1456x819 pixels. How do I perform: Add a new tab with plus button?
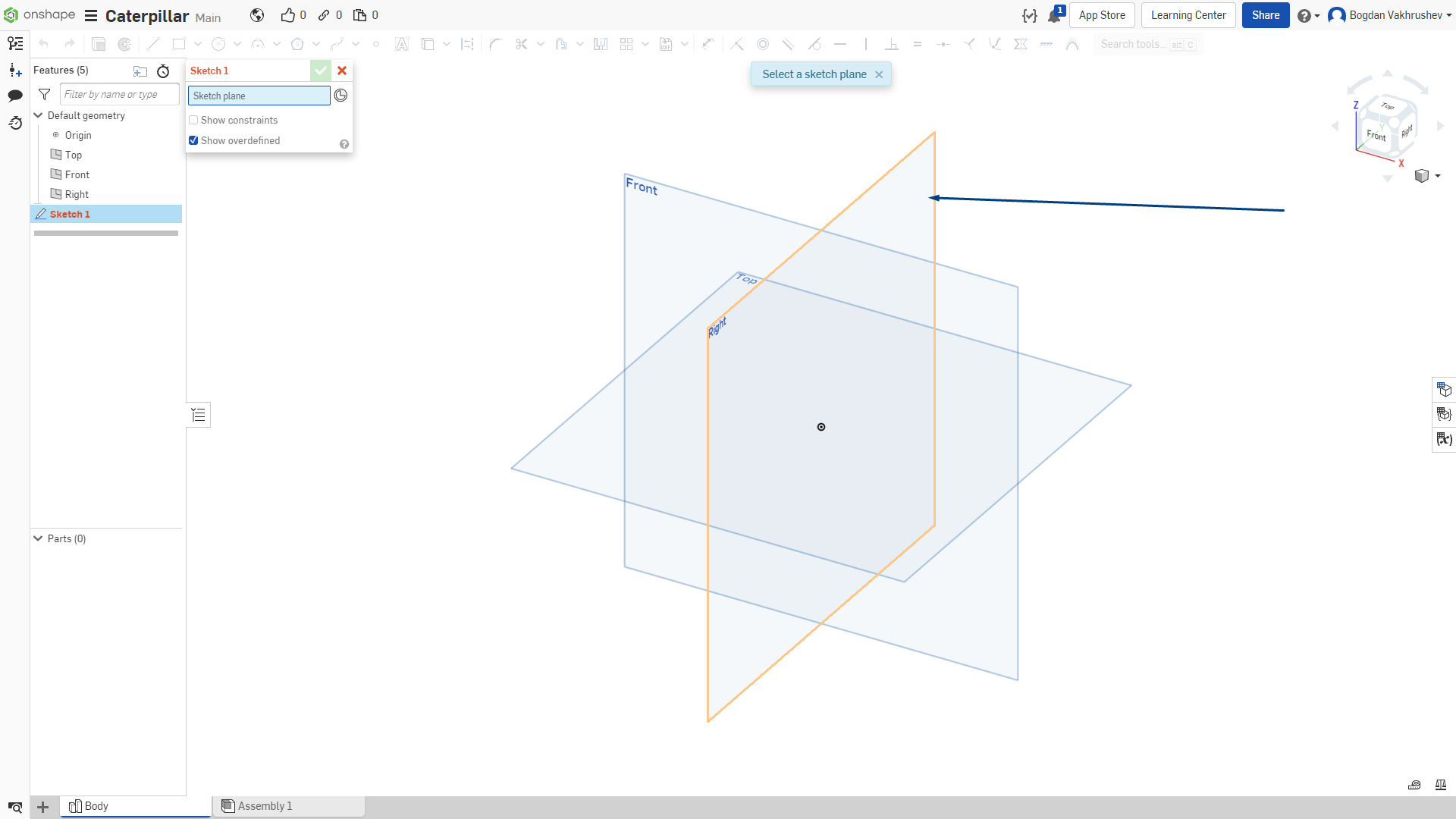(43, 807)
